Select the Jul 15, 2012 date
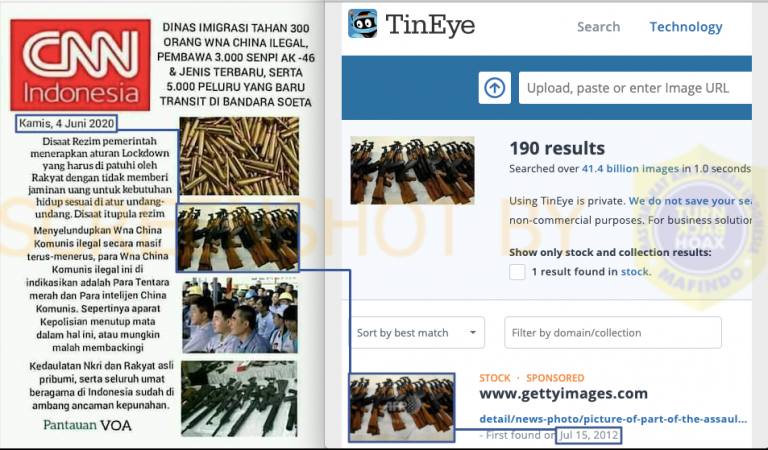The width and height of the screenshot is (768, 450). tap(588, 435)
